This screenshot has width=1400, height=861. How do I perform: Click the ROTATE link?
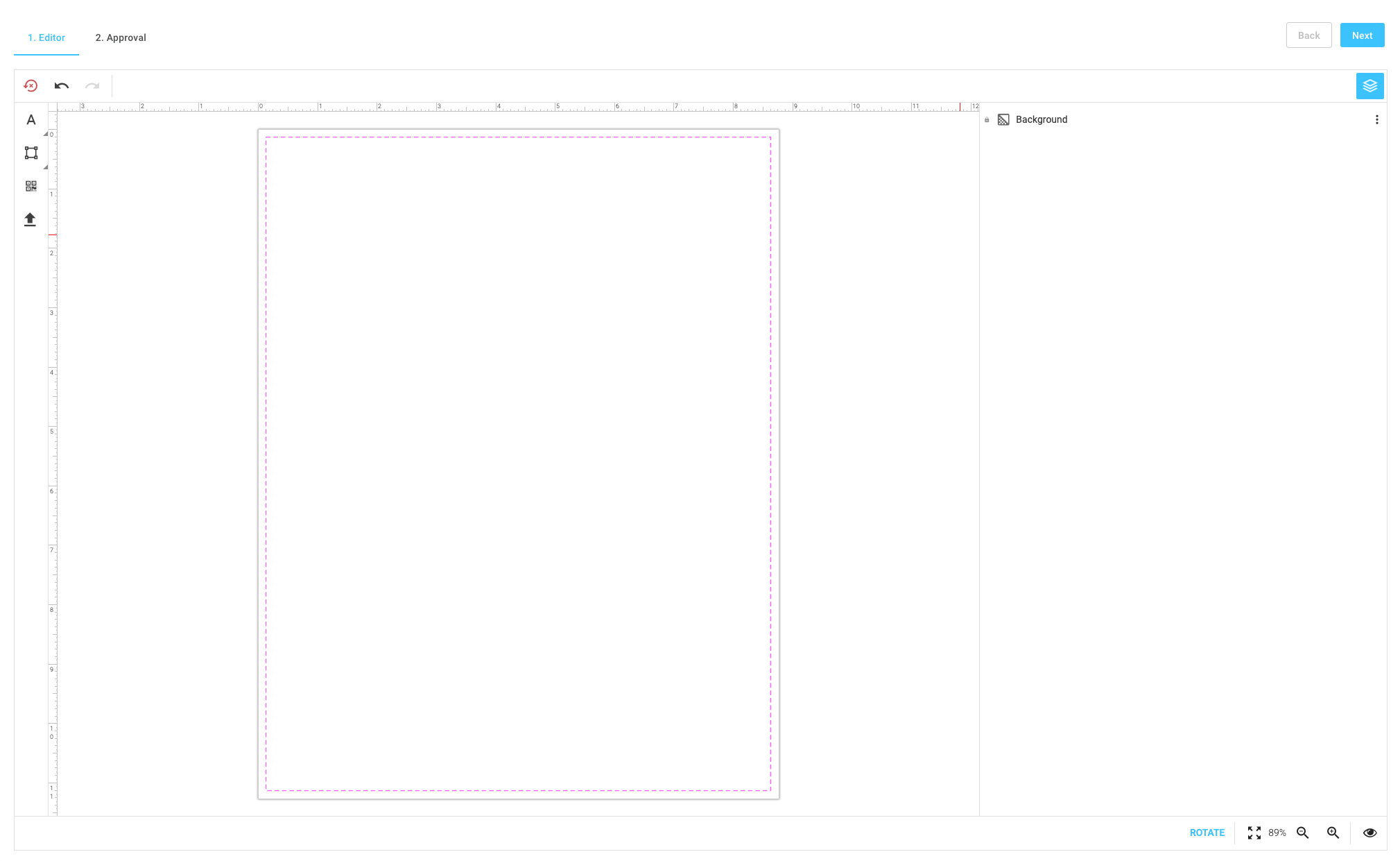tap(1207, 833)
